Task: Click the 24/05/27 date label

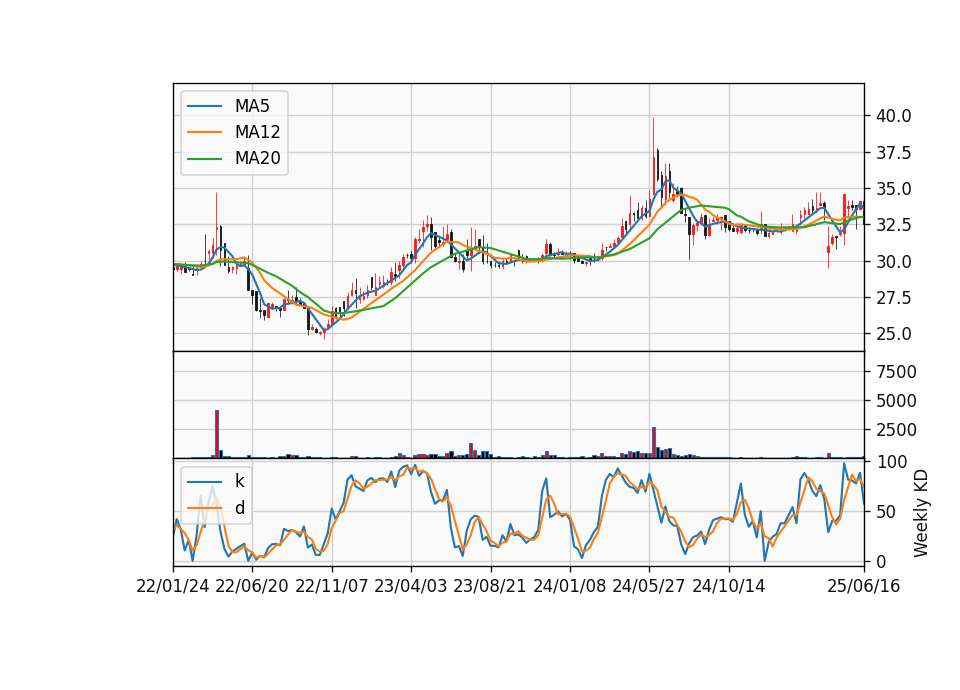Action: point(649,586)
